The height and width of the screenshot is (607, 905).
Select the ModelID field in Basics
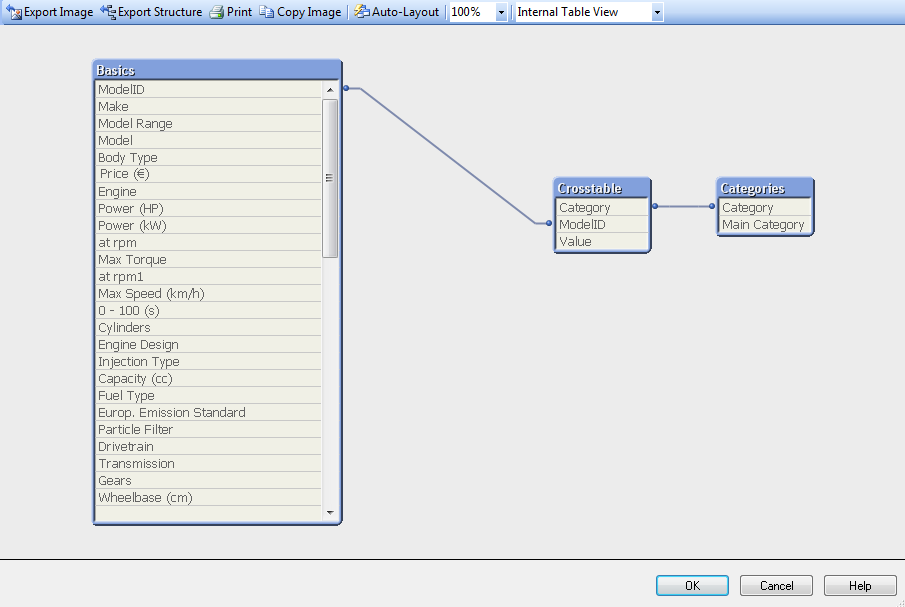150,89
